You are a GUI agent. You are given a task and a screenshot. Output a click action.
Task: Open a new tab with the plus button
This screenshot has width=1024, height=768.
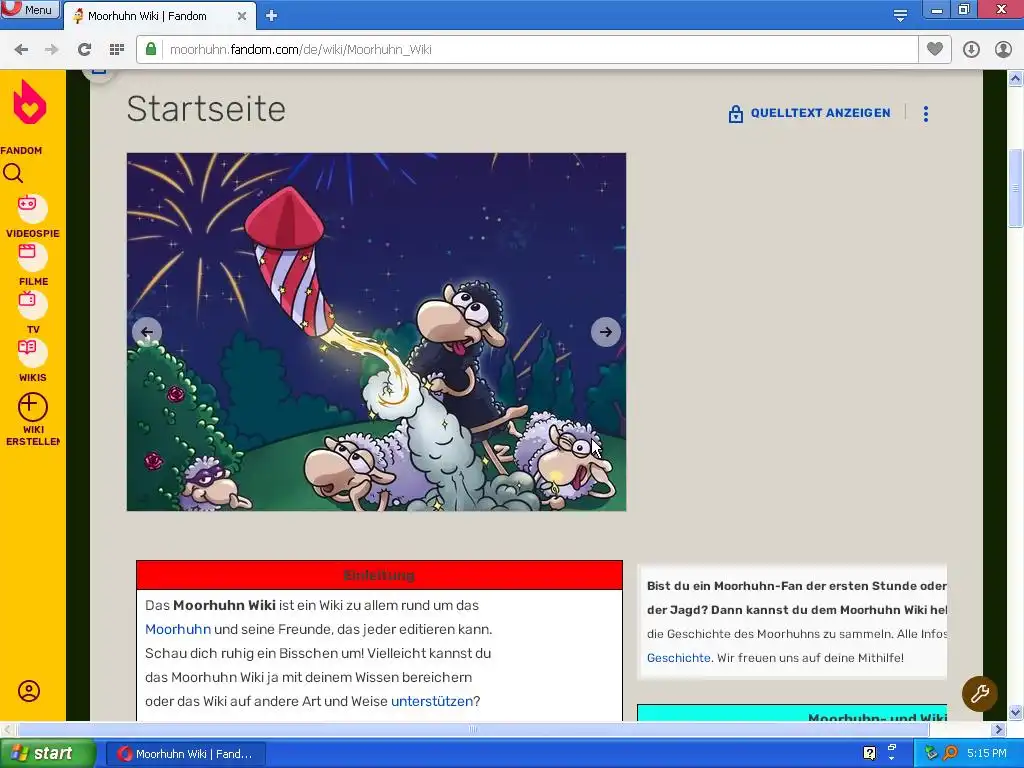[272, 16]
